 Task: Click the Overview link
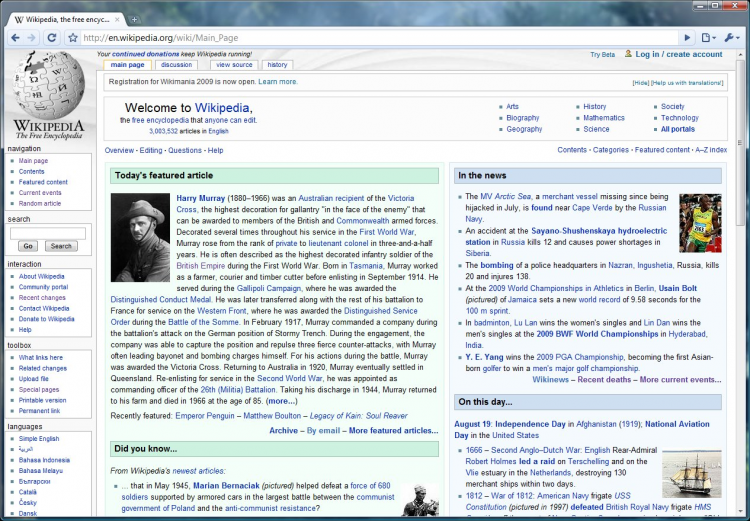coord(119,150)
